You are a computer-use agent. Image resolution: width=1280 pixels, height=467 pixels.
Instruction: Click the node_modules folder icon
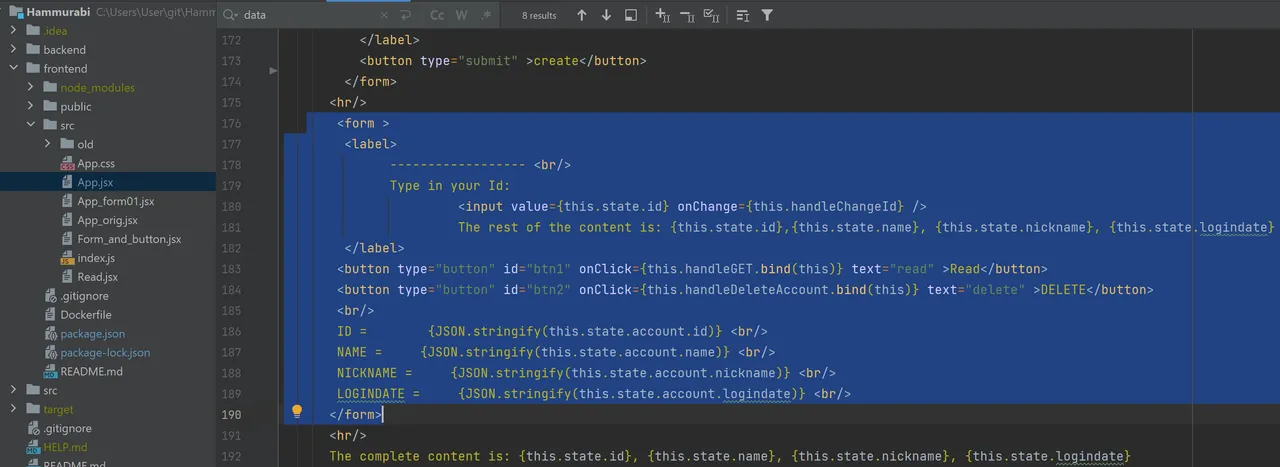coord(50,87)
